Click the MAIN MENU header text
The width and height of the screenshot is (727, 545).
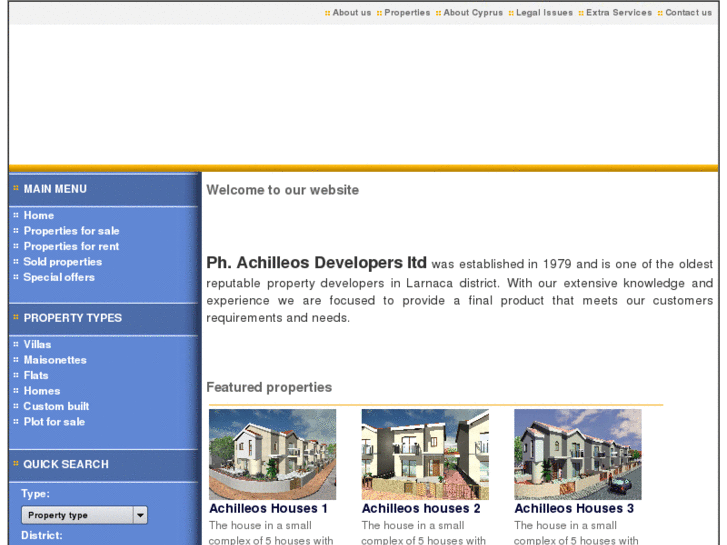point(55,189)
